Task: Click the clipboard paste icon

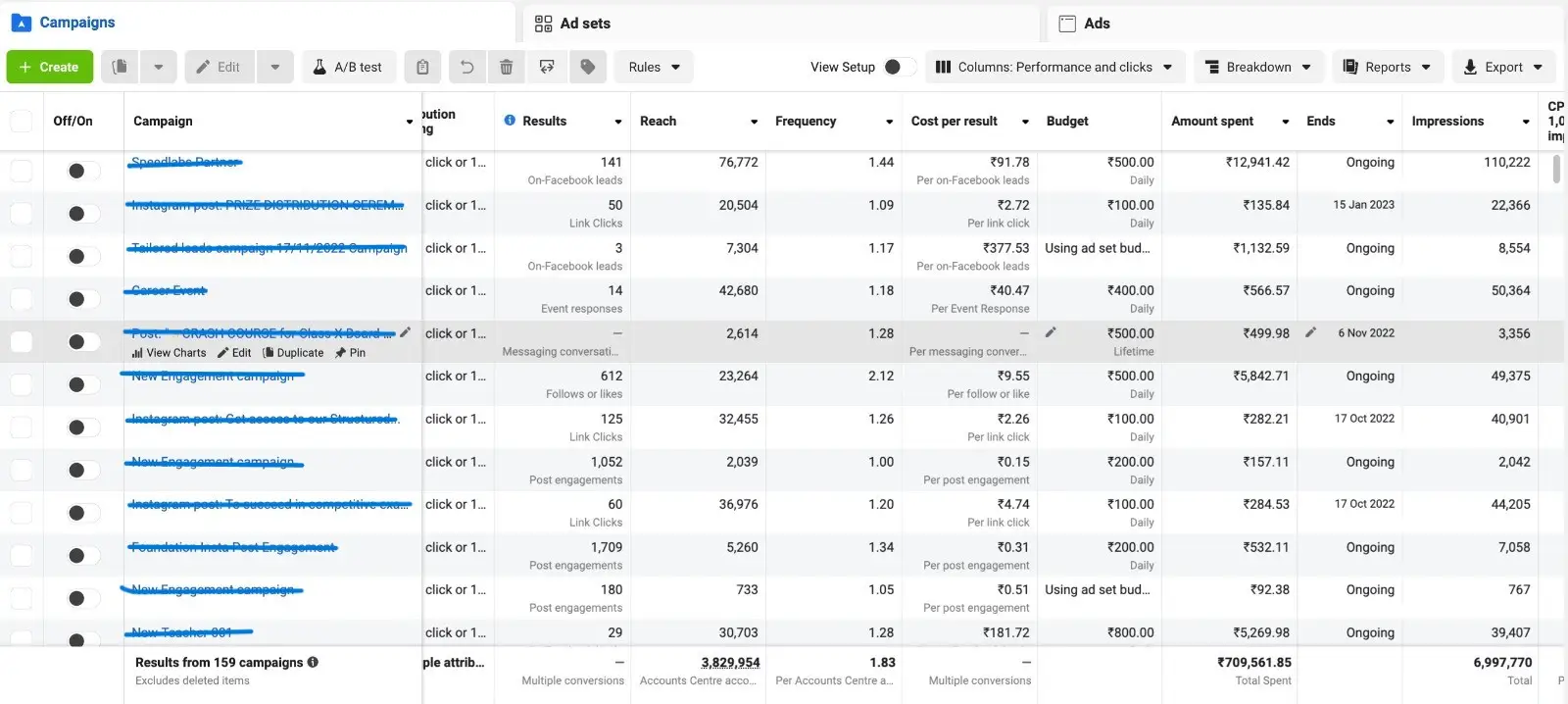Action: coord(422,67)
